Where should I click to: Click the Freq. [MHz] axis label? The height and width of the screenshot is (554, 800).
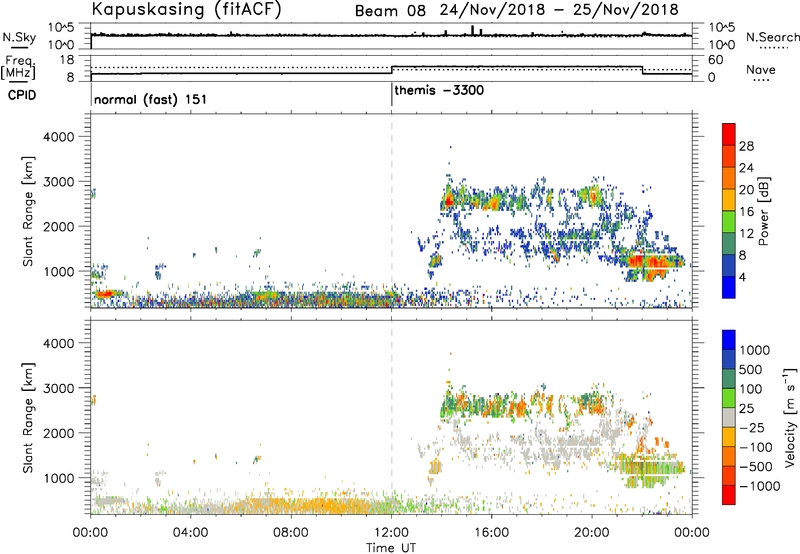point(18,67)
